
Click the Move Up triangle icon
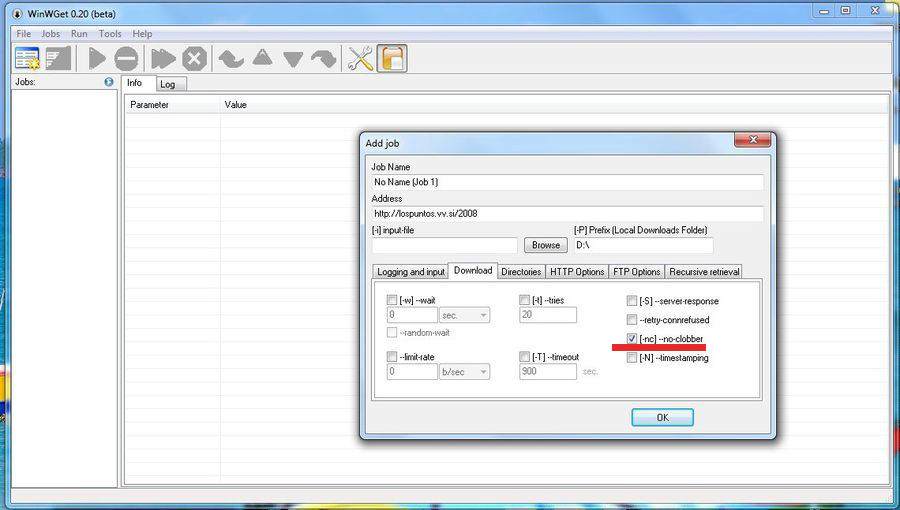click(x=262, y=57)
